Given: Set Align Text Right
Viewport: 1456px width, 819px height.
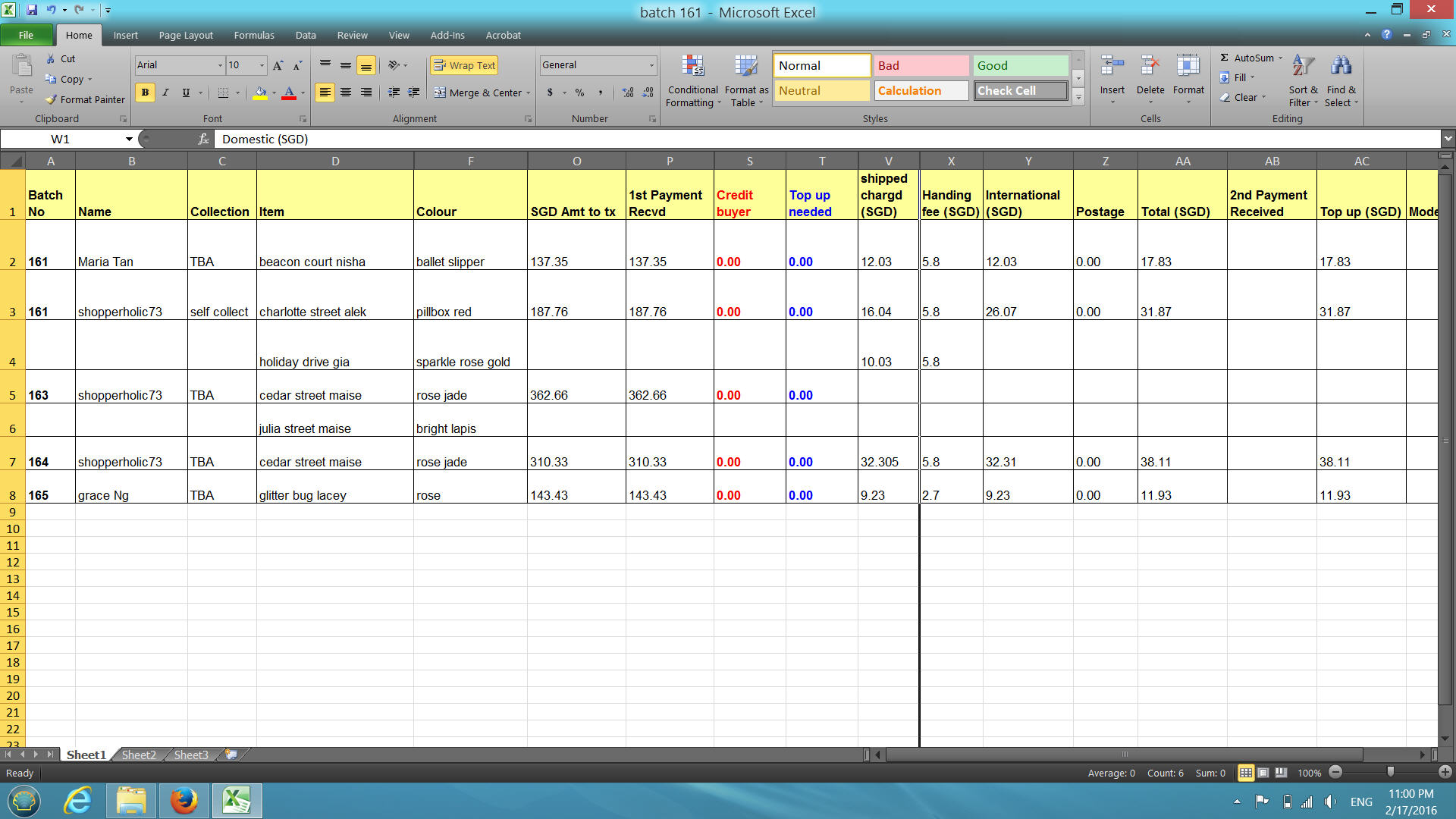Looking at the screenshot, I should (x=366, y=93).
